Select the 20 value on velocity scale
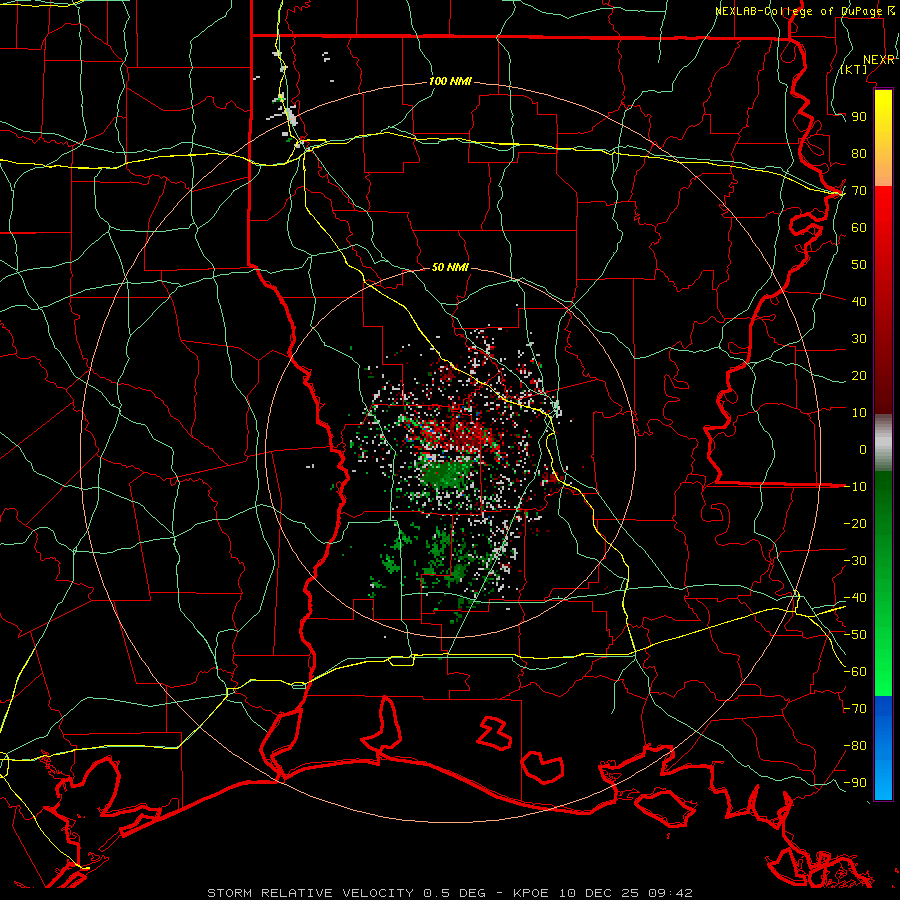Viewport: 900px width, 900px height. click(x=859, y=375)
